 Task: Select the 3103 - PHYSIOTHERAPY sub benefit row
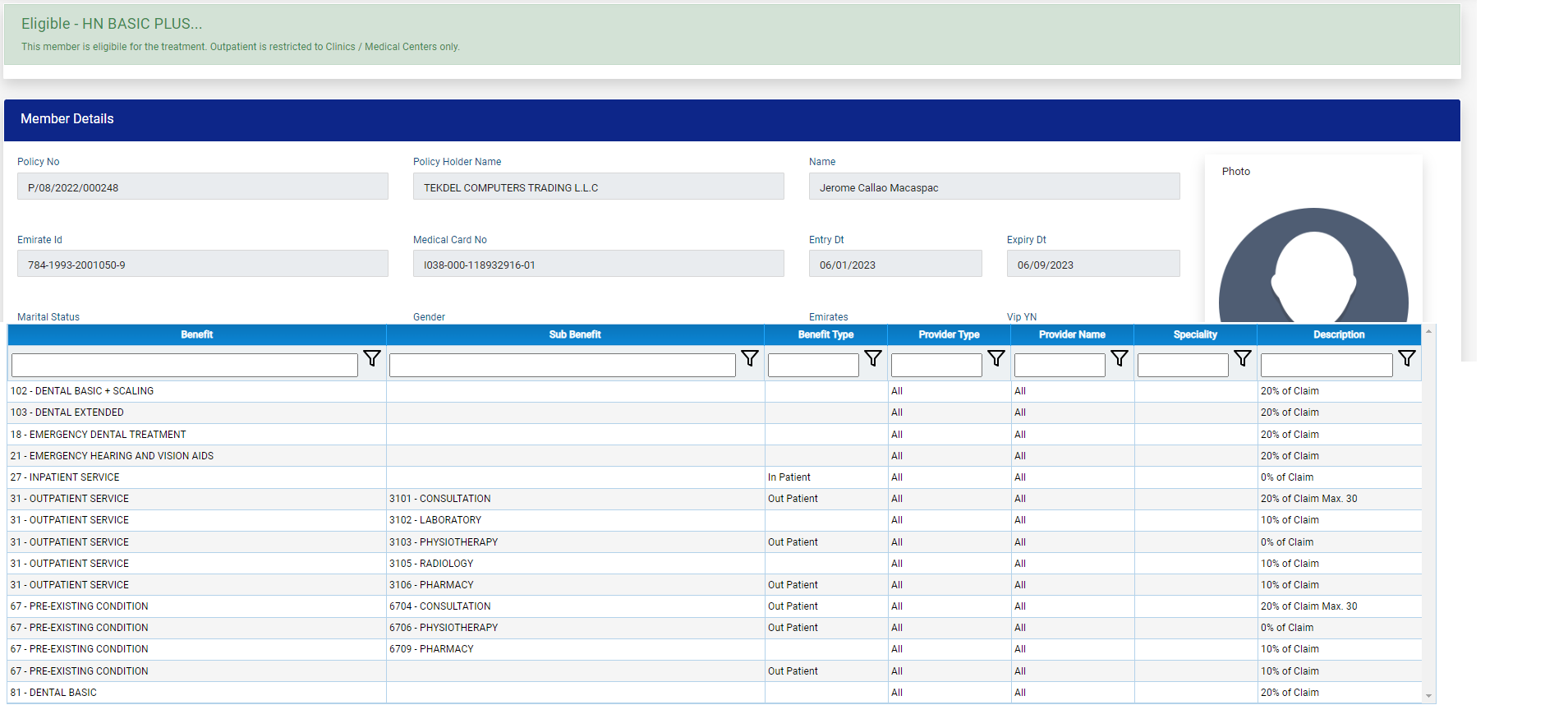coord(444,542)
